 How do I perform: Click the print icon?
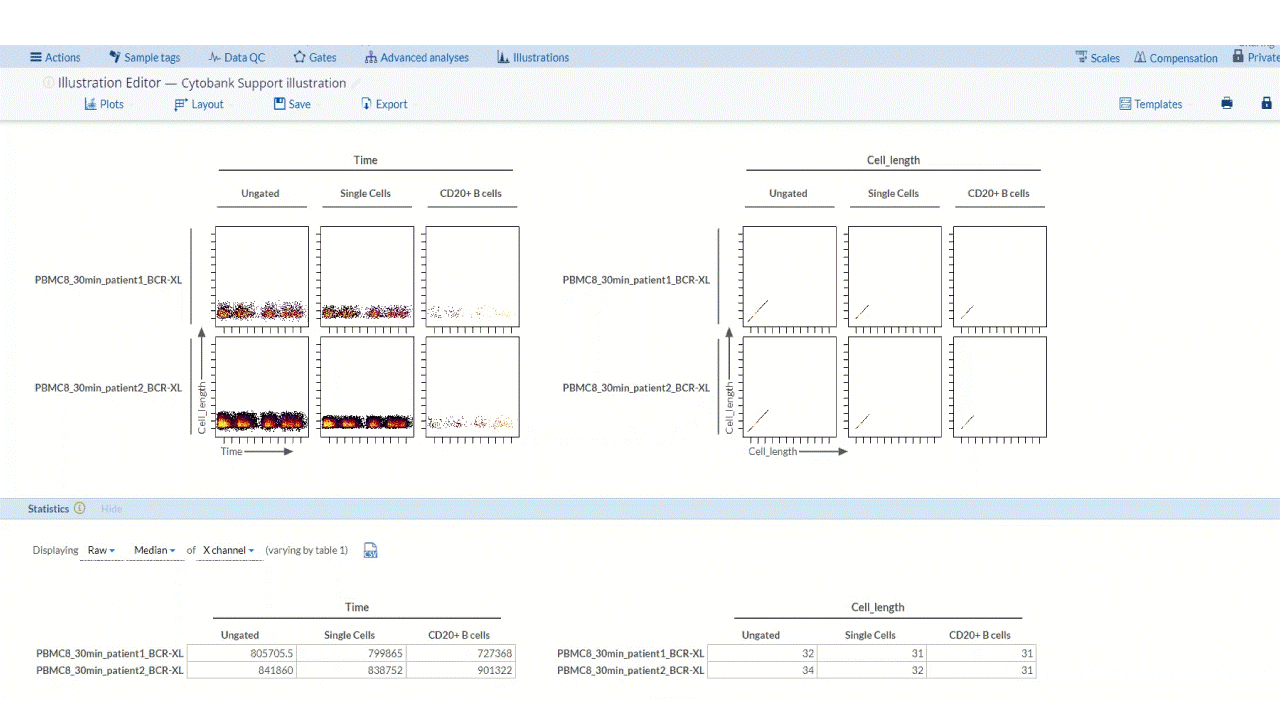[x=1227, y=104]
